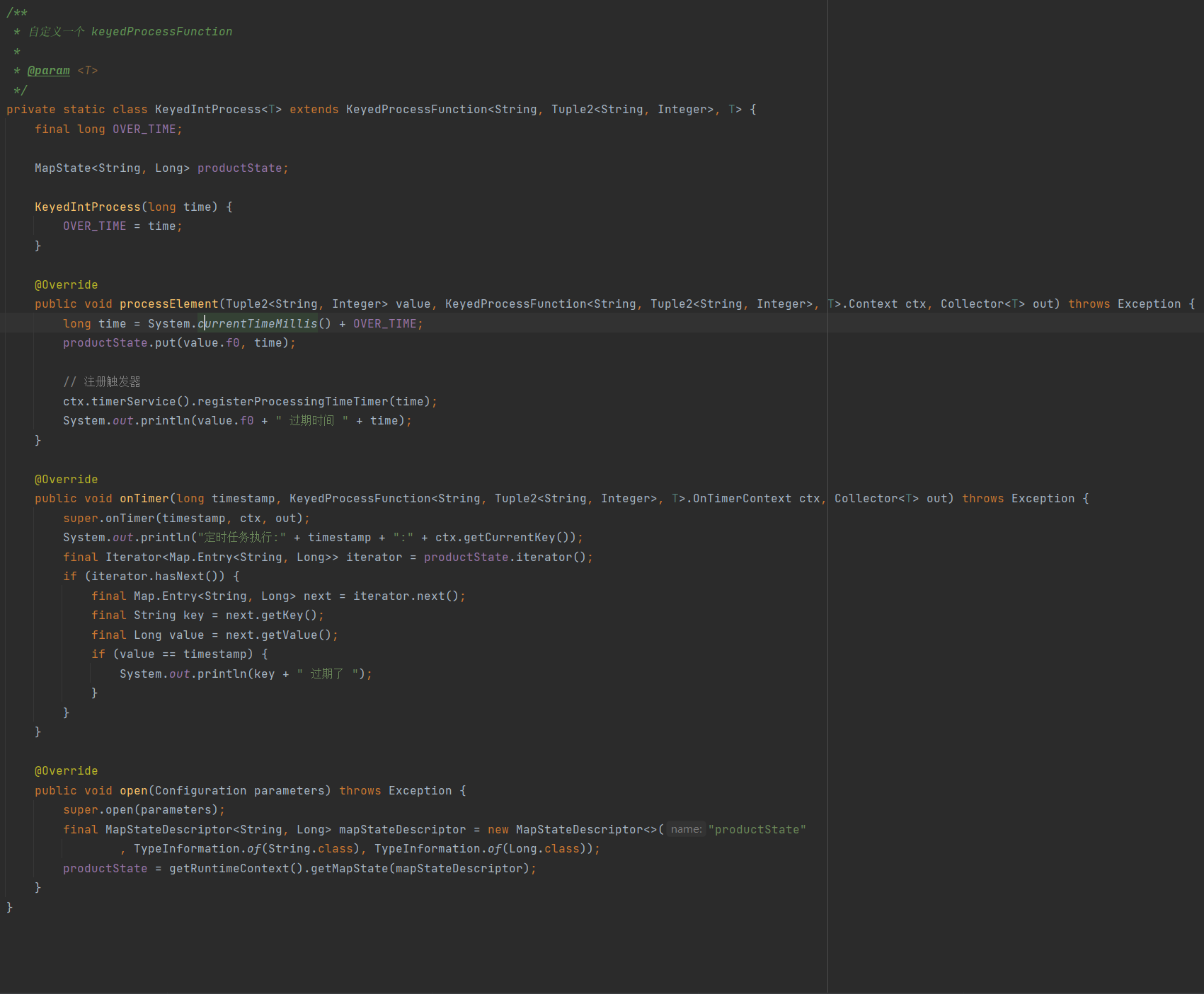1204x994 pixels.
Task: Click the processElement method name
Action: (x=169, y=304)
